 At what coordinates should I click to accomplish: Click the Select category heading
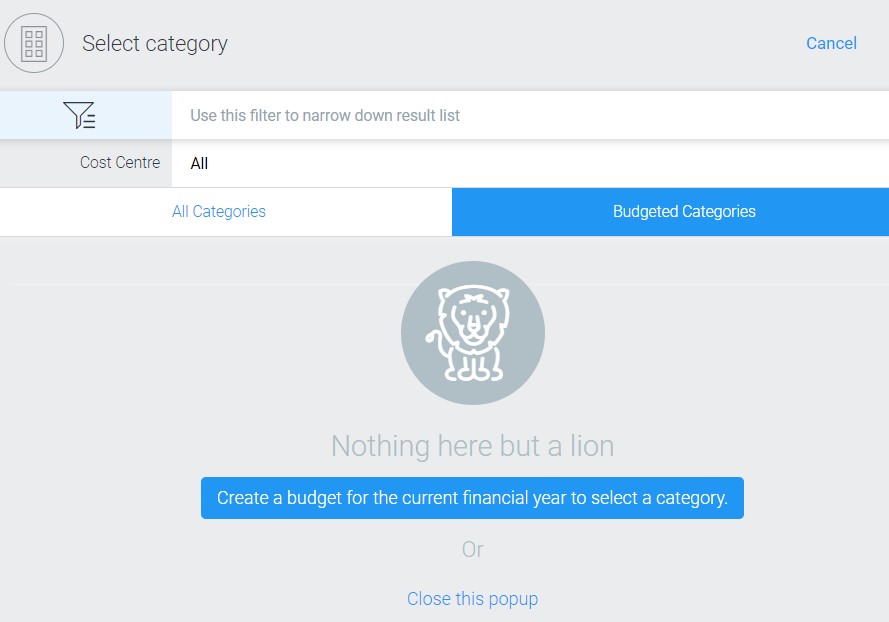point(155,44)
